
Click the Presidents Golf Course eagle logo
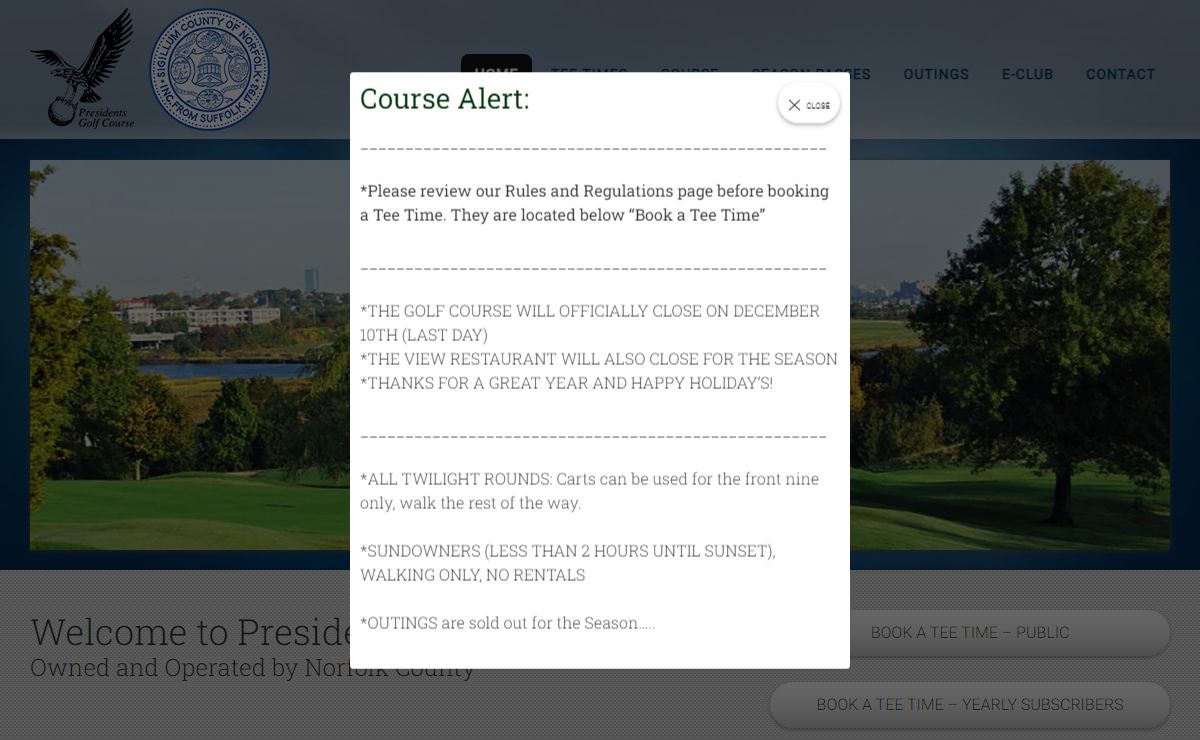pyautogui.click(x=83, y=69)
